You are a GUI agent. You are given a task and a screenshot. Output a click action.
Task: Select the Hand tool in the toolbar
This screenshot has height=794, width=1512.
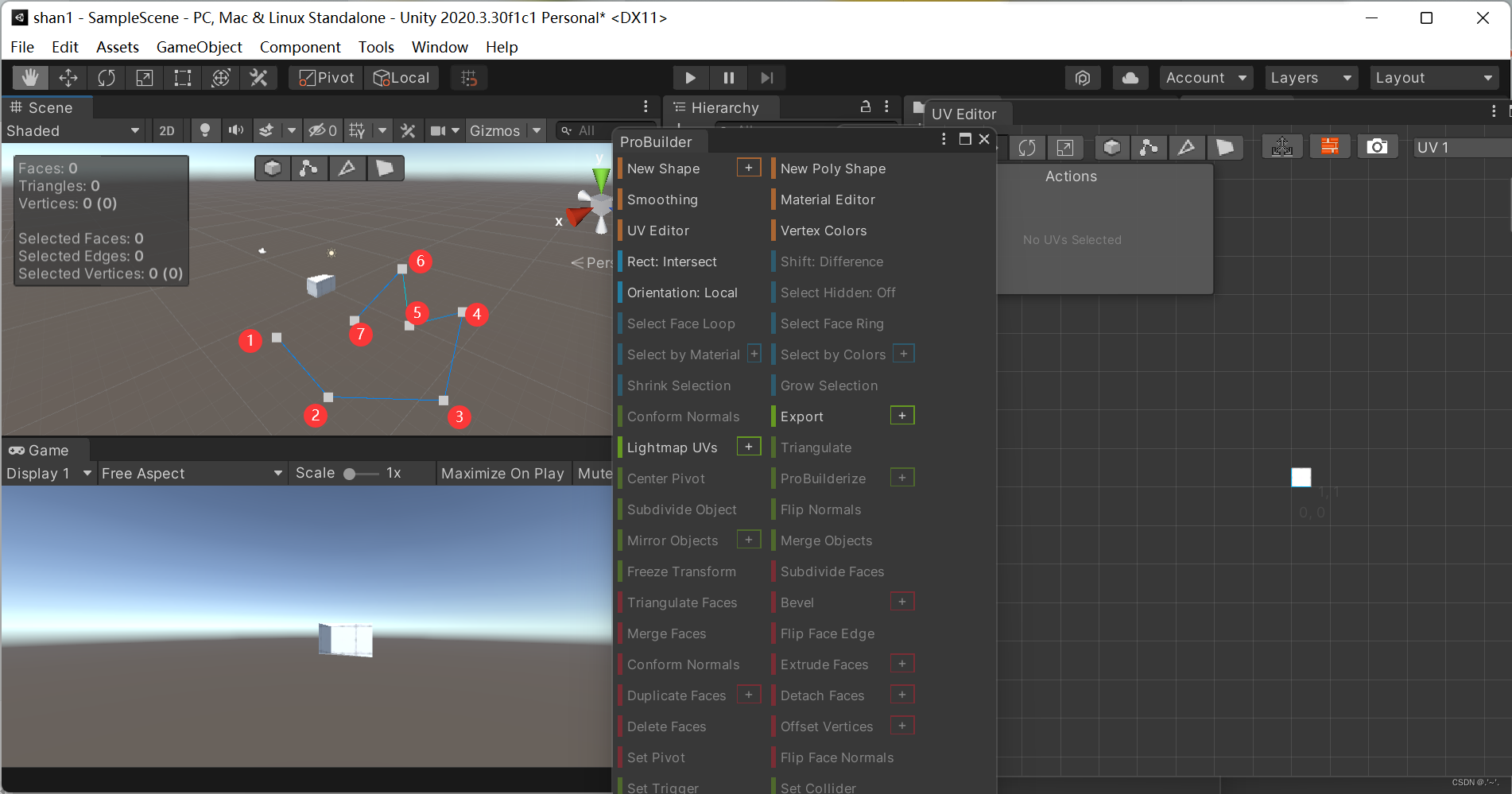[30, 78]
